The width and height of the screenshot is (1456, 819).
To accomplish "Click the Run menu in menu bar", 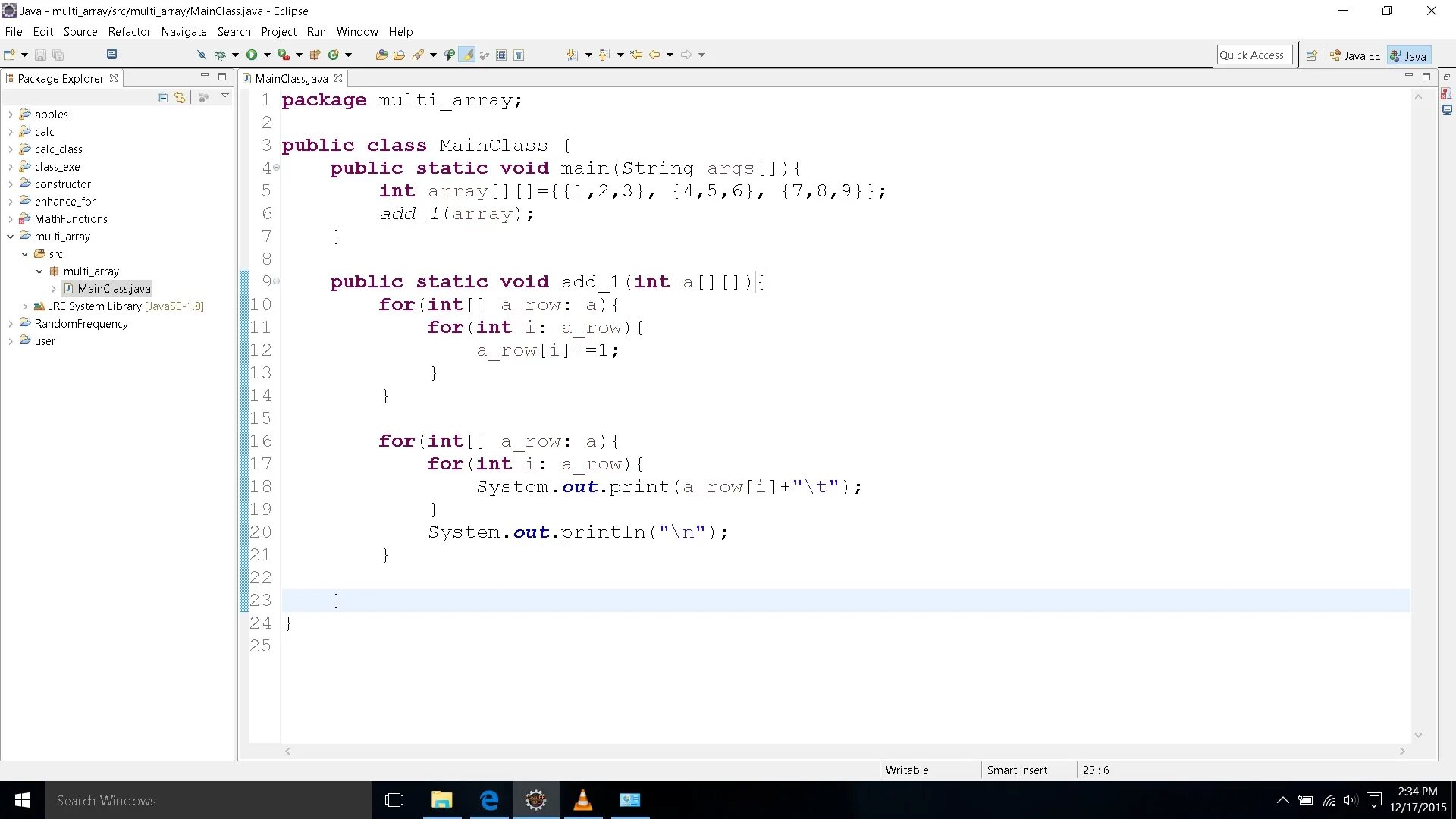I will 316,31.
